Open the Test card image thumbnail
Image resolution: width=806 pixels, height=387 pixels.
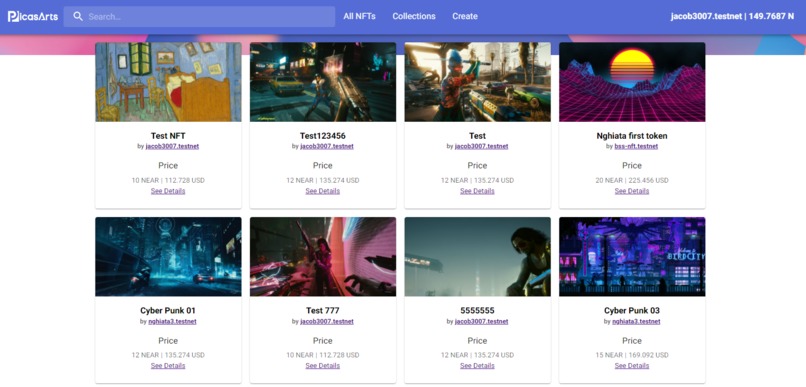(x=478, y=82)
